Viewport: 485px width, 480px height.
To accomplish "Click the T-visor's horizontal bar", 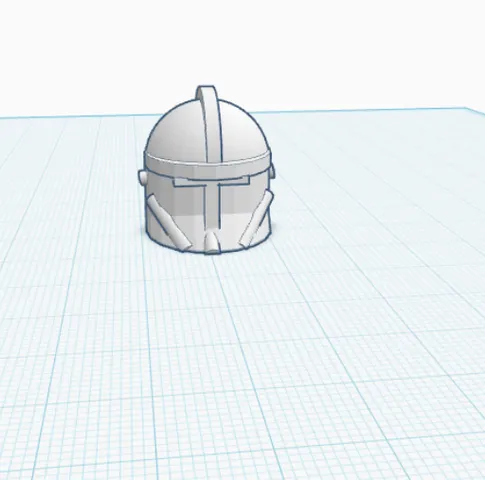I will [211, 182].
